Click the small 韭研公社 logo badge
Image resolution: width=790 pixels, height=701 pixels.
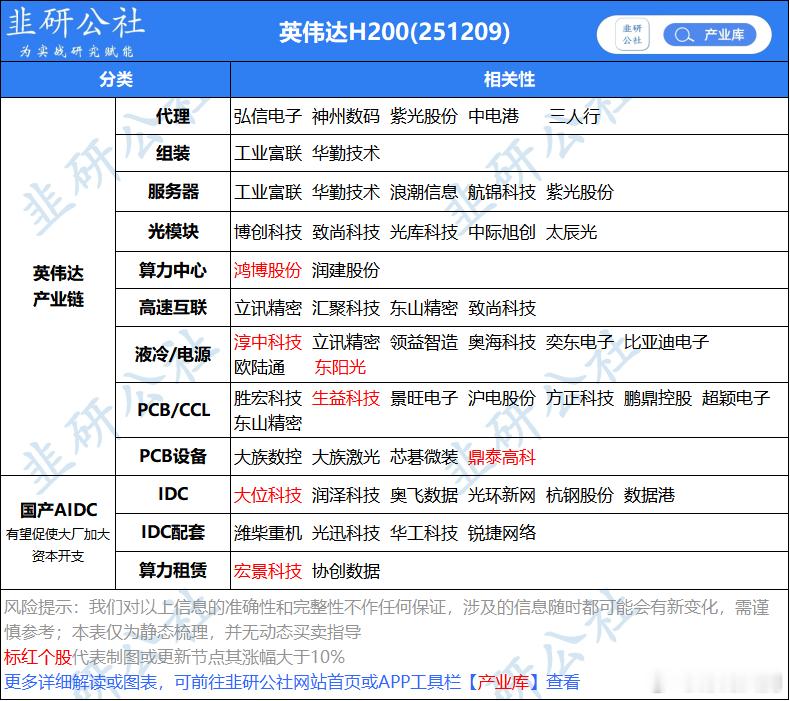pos(632,35)
